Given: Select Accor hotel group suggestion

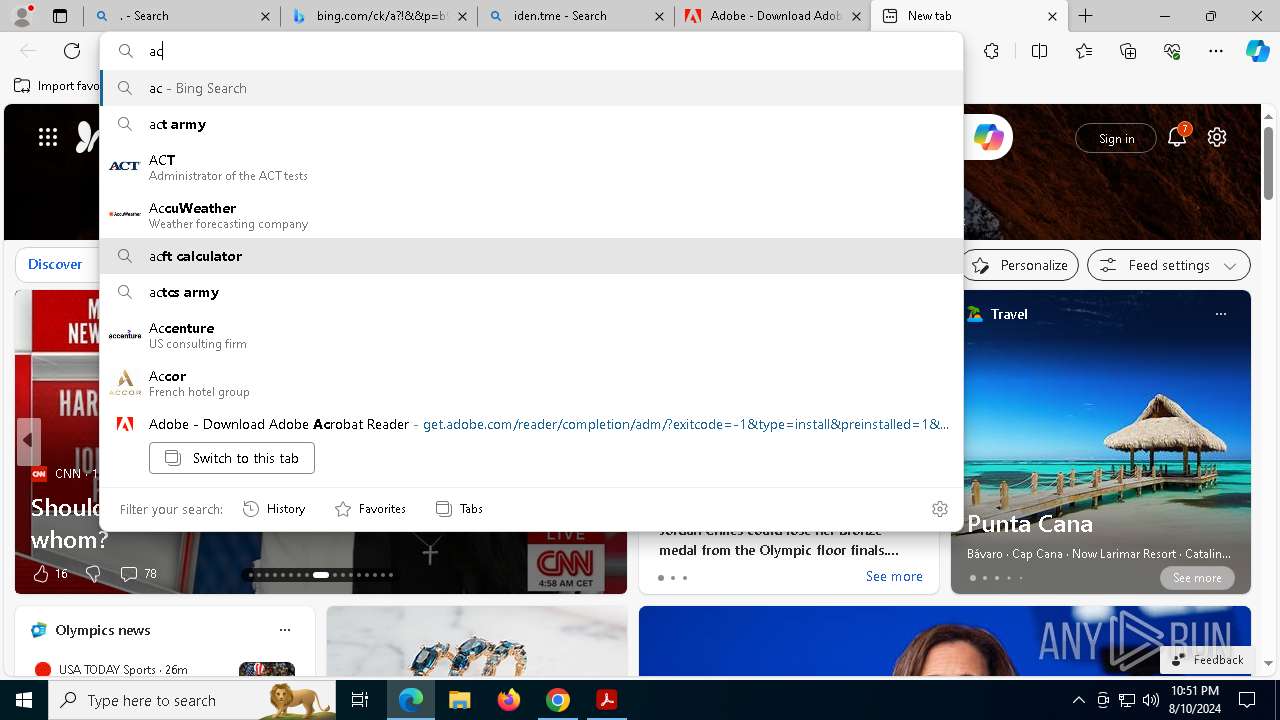Looking at the screenshot, I should [x=531, y=382].
